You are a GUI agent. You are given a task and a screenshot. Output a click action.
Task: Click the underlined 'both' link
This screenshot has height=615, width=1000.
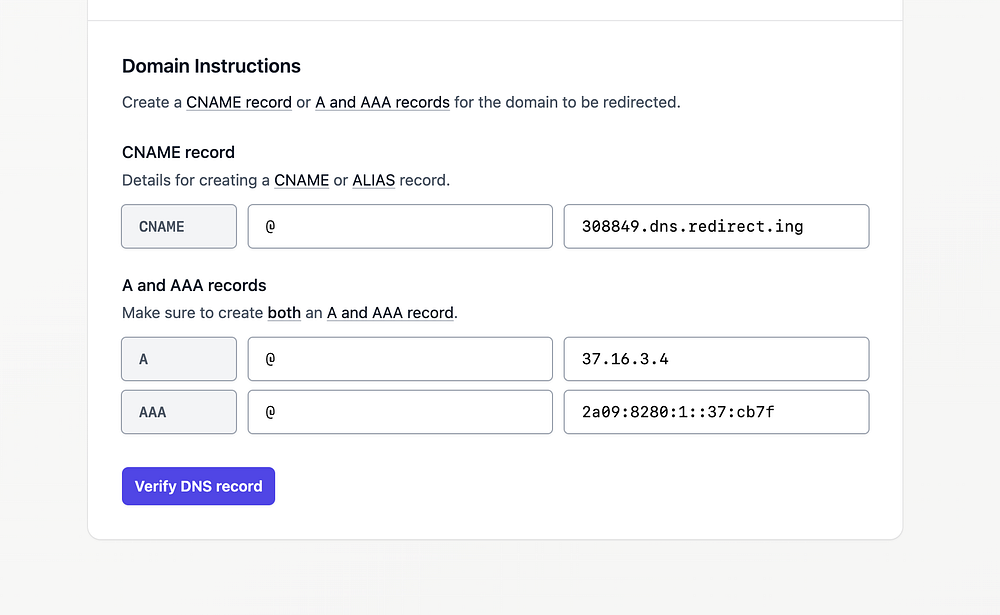coord(284,312)
